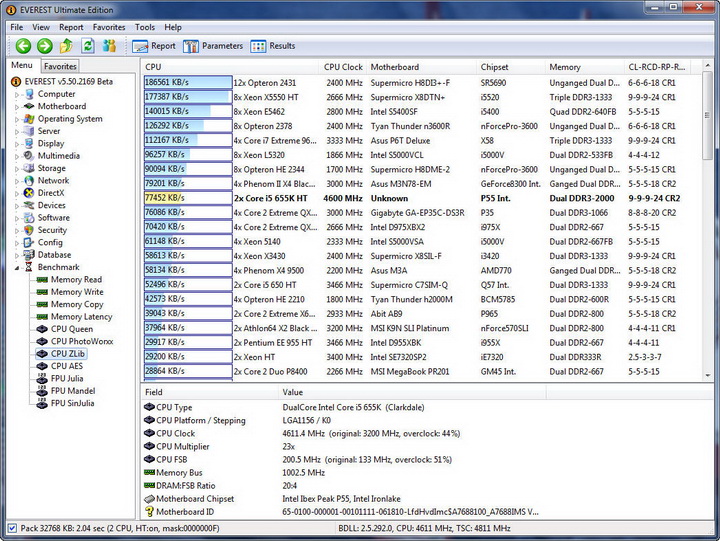This screenshot has height=541, width=720.
Task: Sort by the Memory column header
Action: pos(585,67)
